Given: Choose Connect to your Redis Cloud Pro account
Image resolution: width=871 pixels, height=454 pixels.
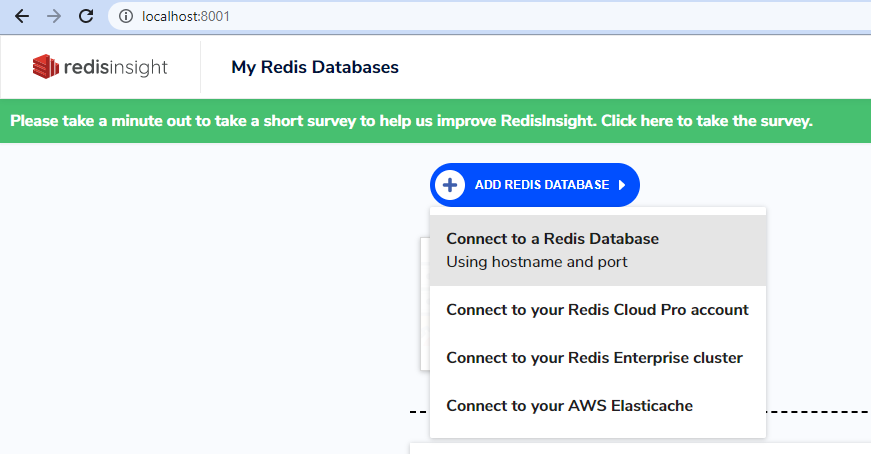Looking at the screenshot, I should point(598,310).
